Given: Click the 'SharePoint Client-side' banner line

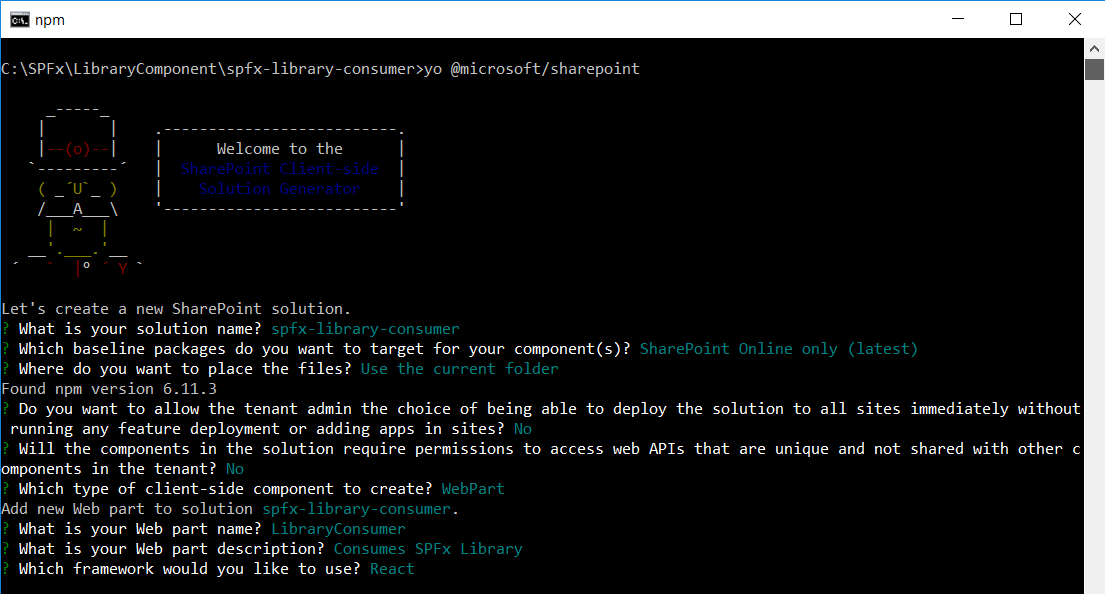Looking at the screenshot, I should pyautogui.click(x=280, y=169).
